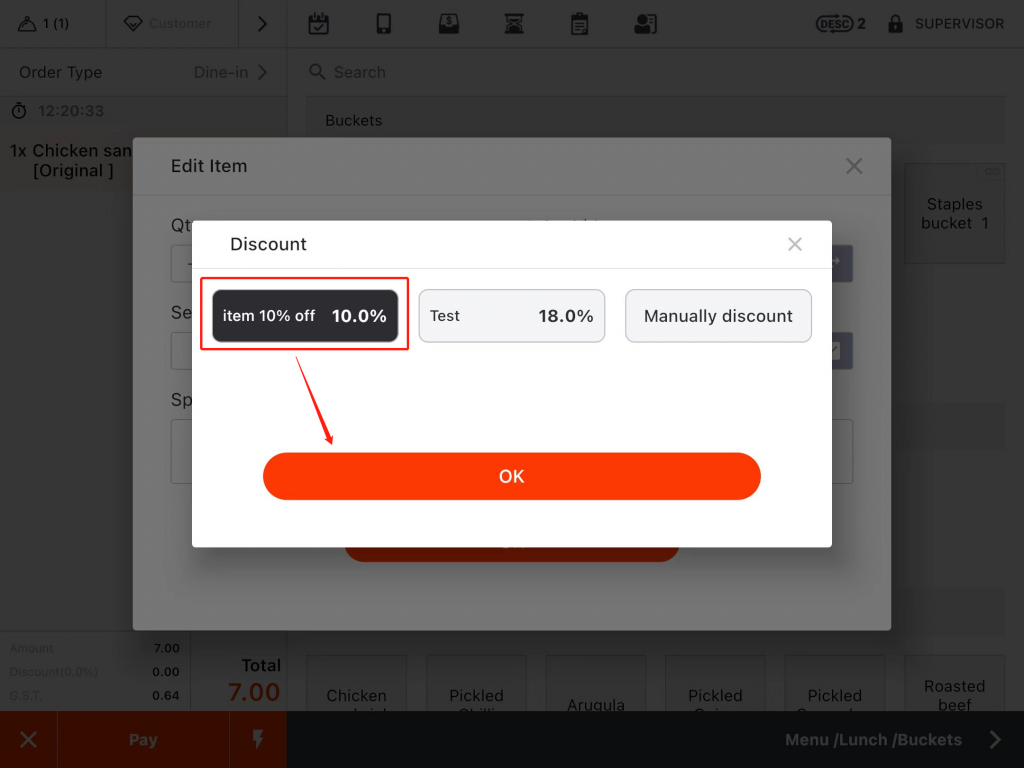The width and height of the screenshot is (1024, 768).
Task: Select the Test 18.0% discount
Action: point(511,316)
